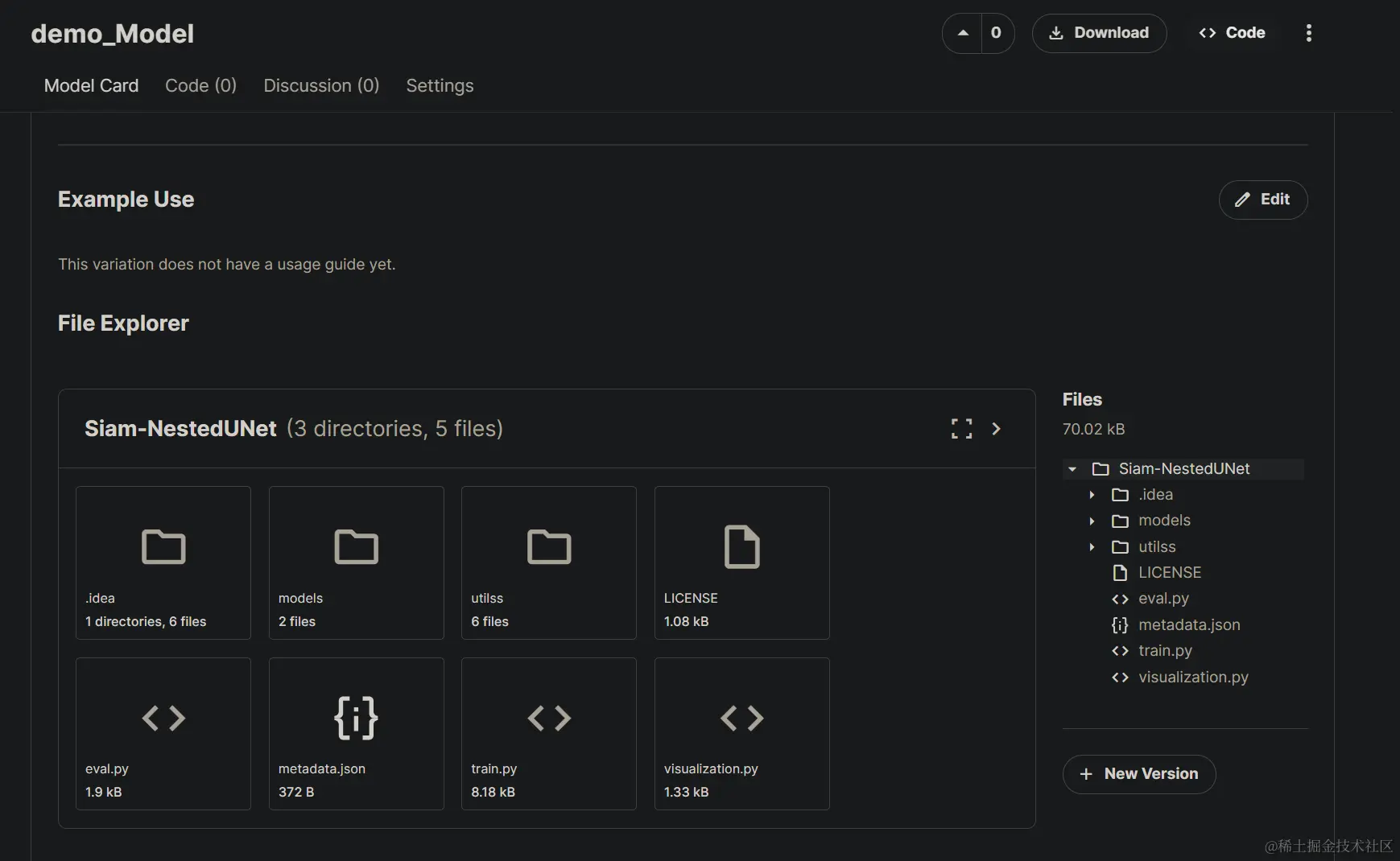Screen dimensions: 1400x861
Task: Open the utilss folder card
Action: 548,562
